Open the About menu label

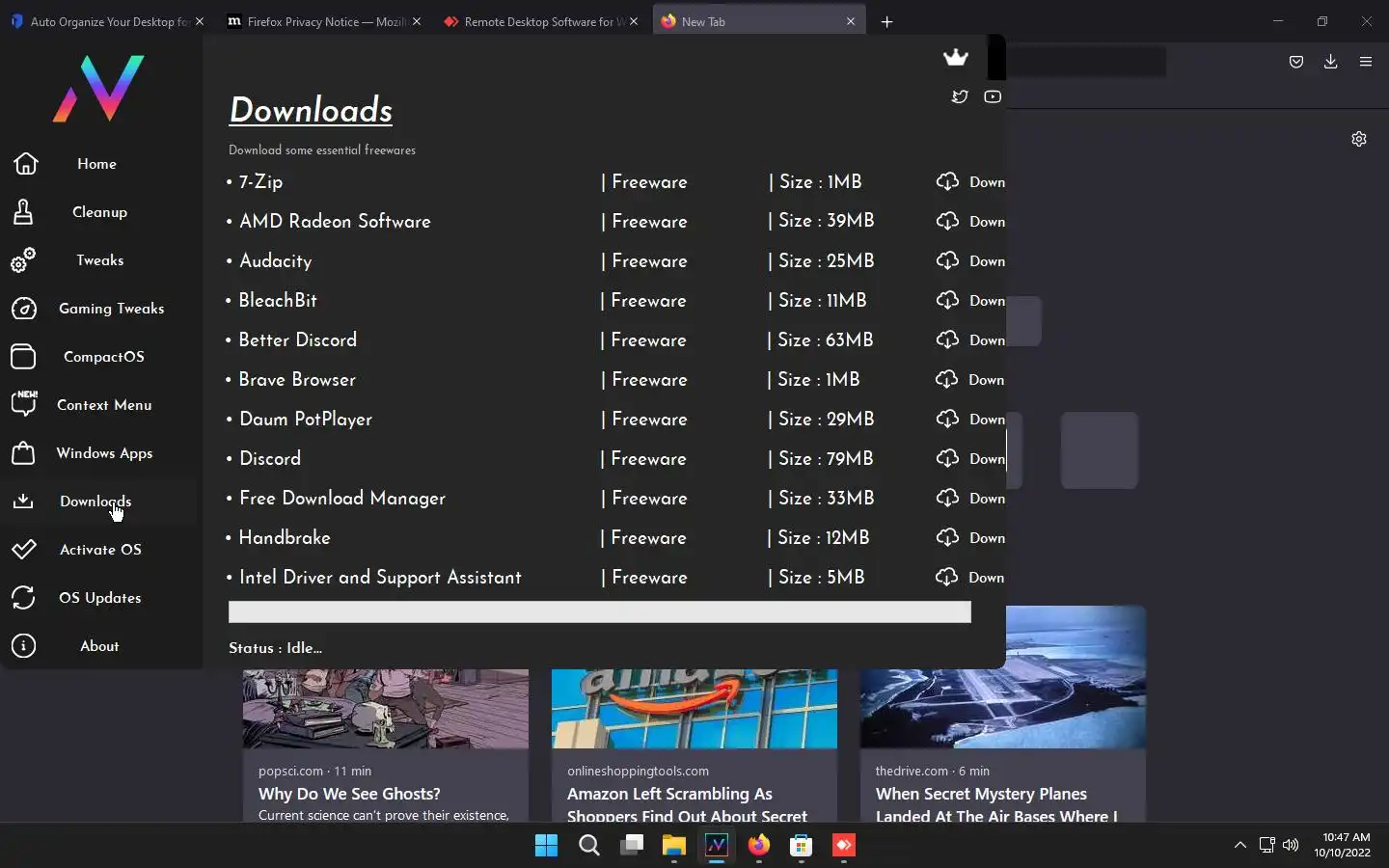(x=99, y=646)
